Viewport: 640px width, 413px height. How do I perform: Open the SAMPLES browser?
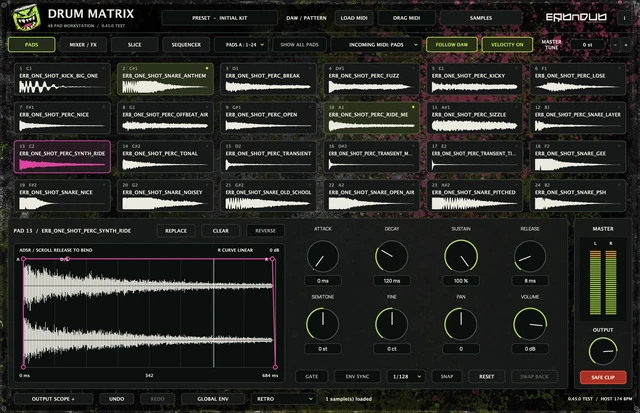coord(480,18)
